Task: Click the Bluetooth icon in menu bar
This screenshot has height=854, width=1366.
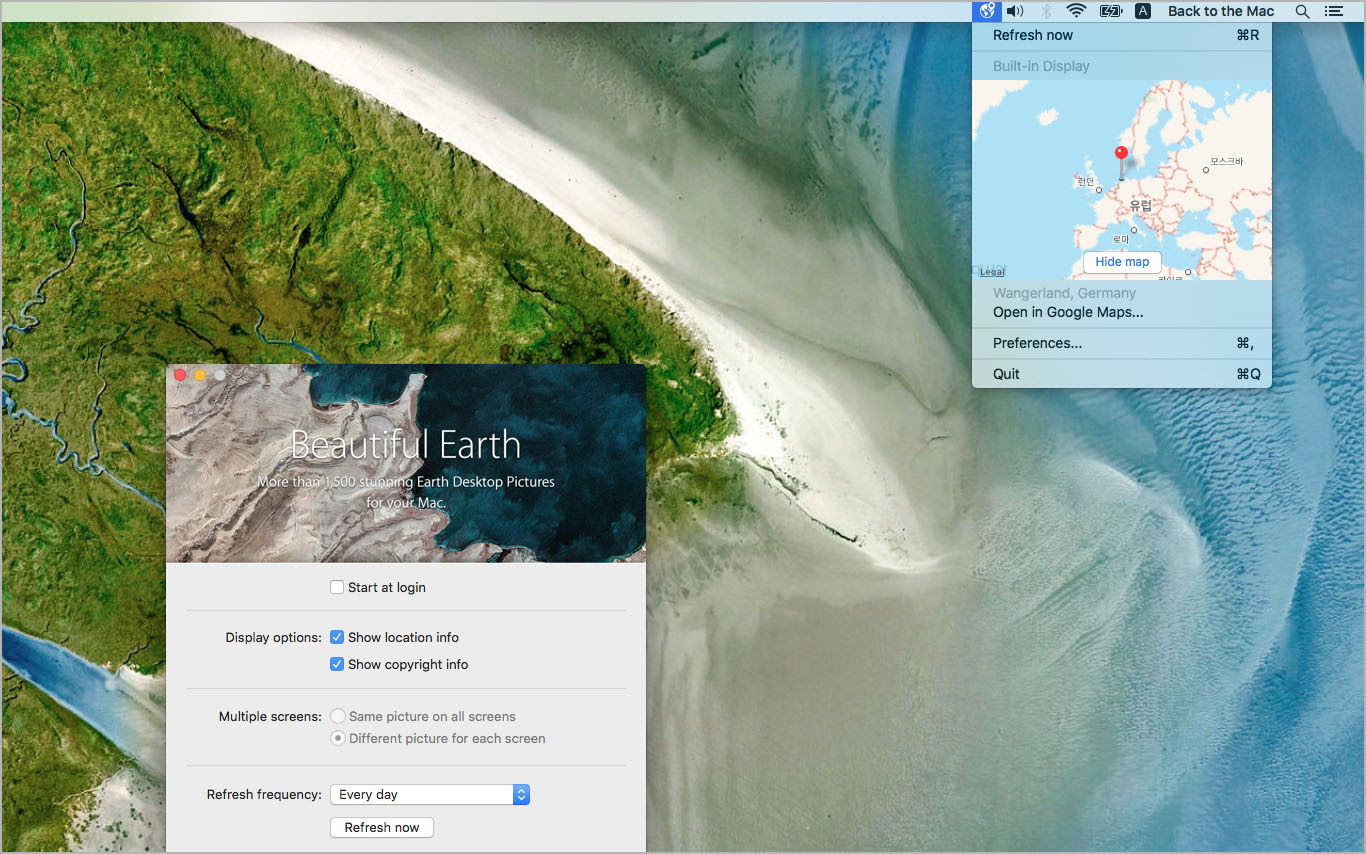Action: click(1047, 11)
